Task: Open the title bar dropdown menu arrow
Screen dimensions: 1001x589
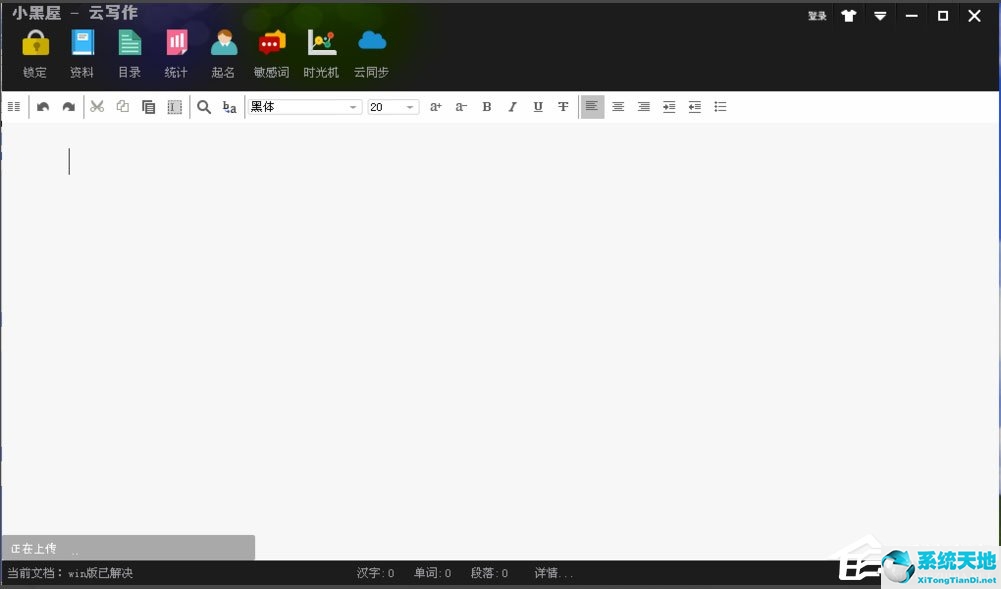Action: 880,16
